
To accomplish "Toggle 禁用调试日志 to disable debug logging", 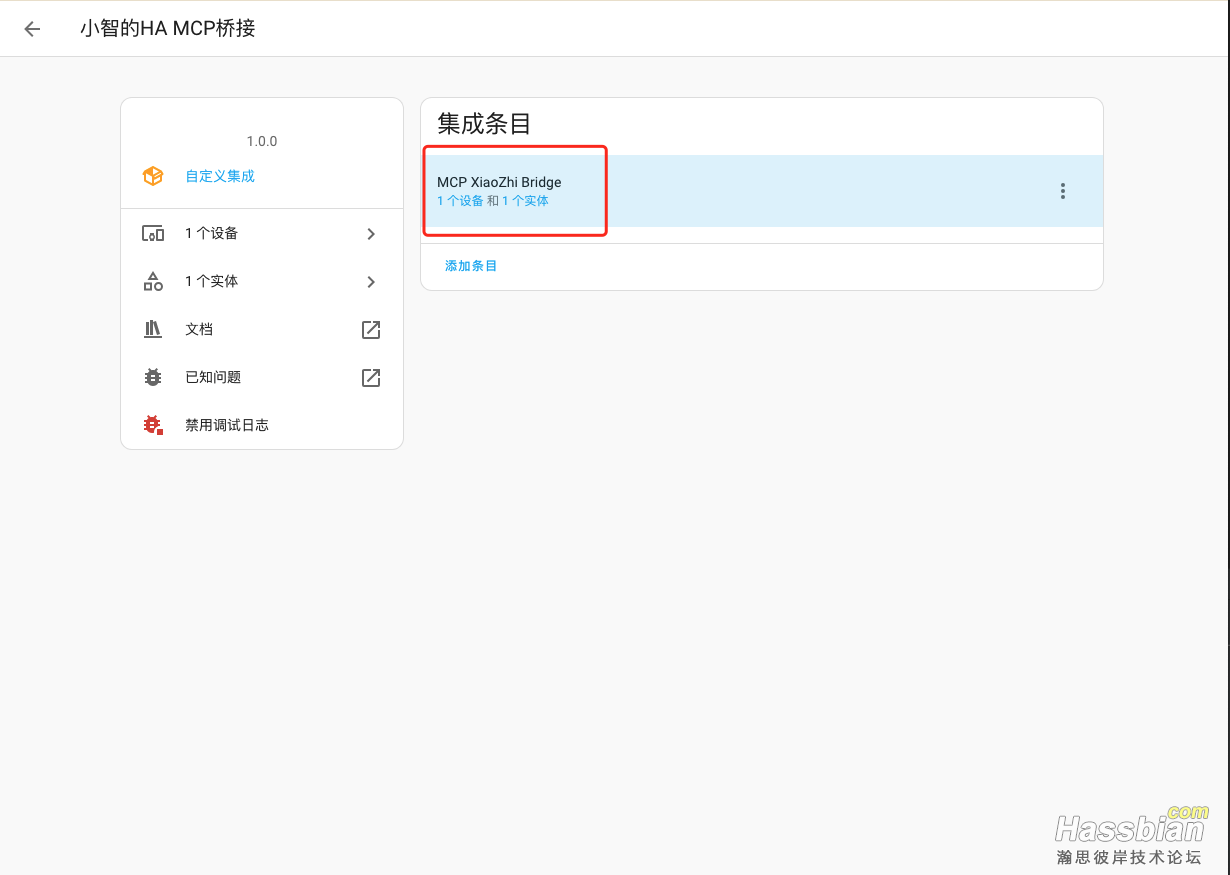I will point(227,425).
